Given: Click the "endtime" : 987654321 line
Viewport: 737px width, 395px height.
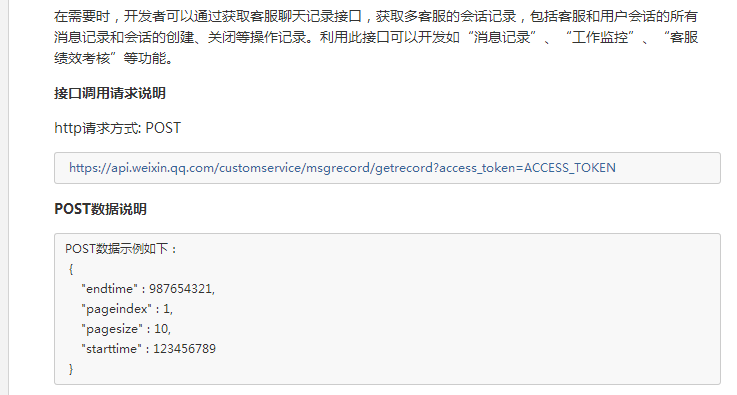Looking at the screenshot, I should click(148, 289).
